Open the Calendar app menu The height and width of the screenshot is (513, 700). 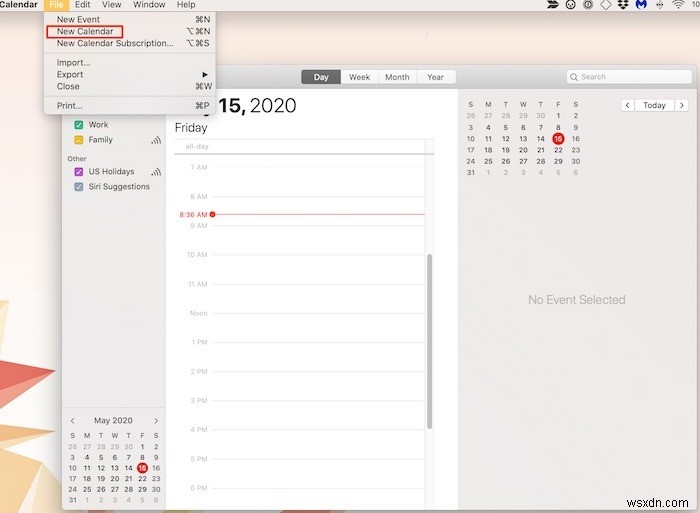[19, 4]
